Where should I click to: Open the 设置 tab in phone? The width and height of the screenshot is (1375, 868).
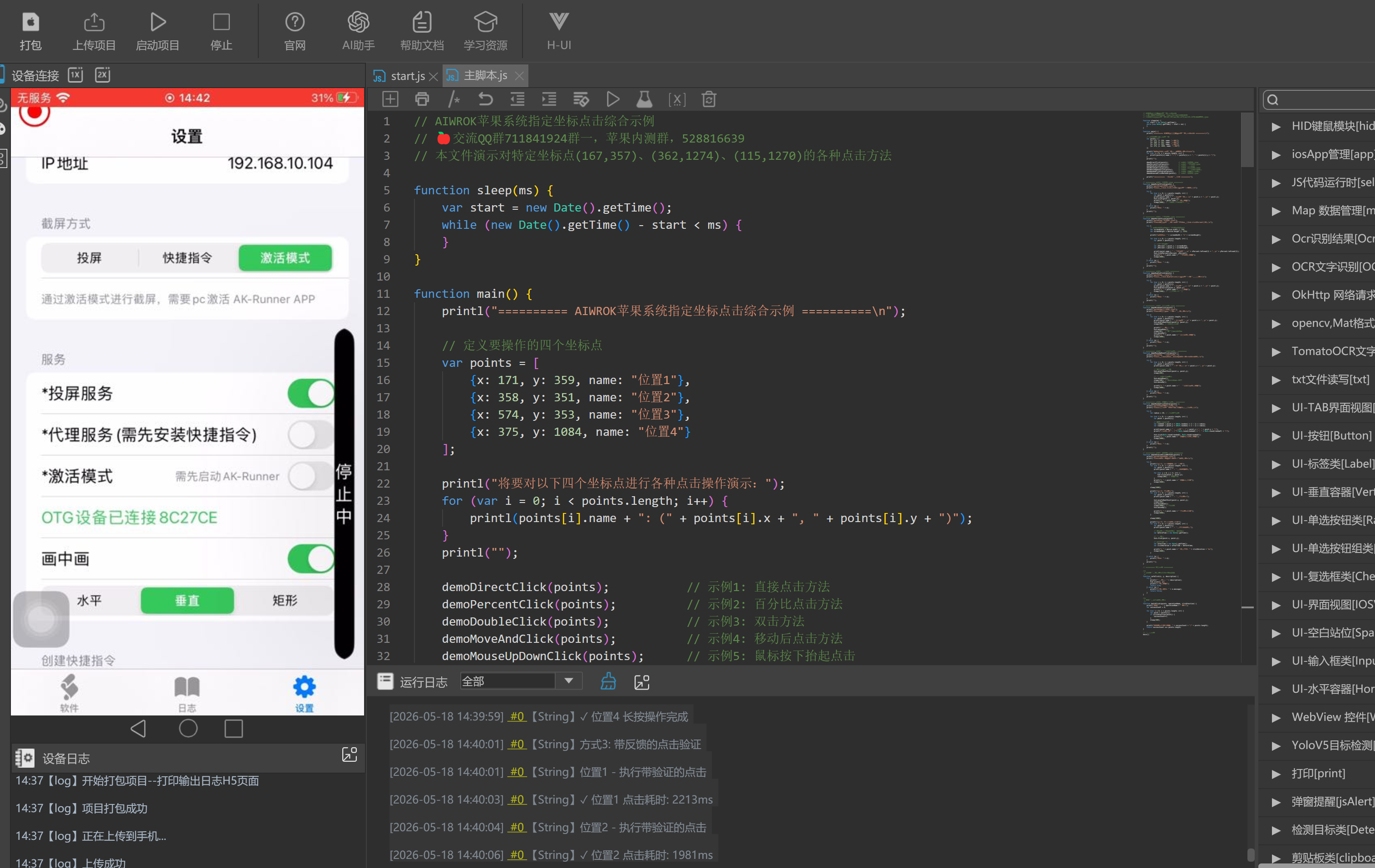tap(304, 693)
